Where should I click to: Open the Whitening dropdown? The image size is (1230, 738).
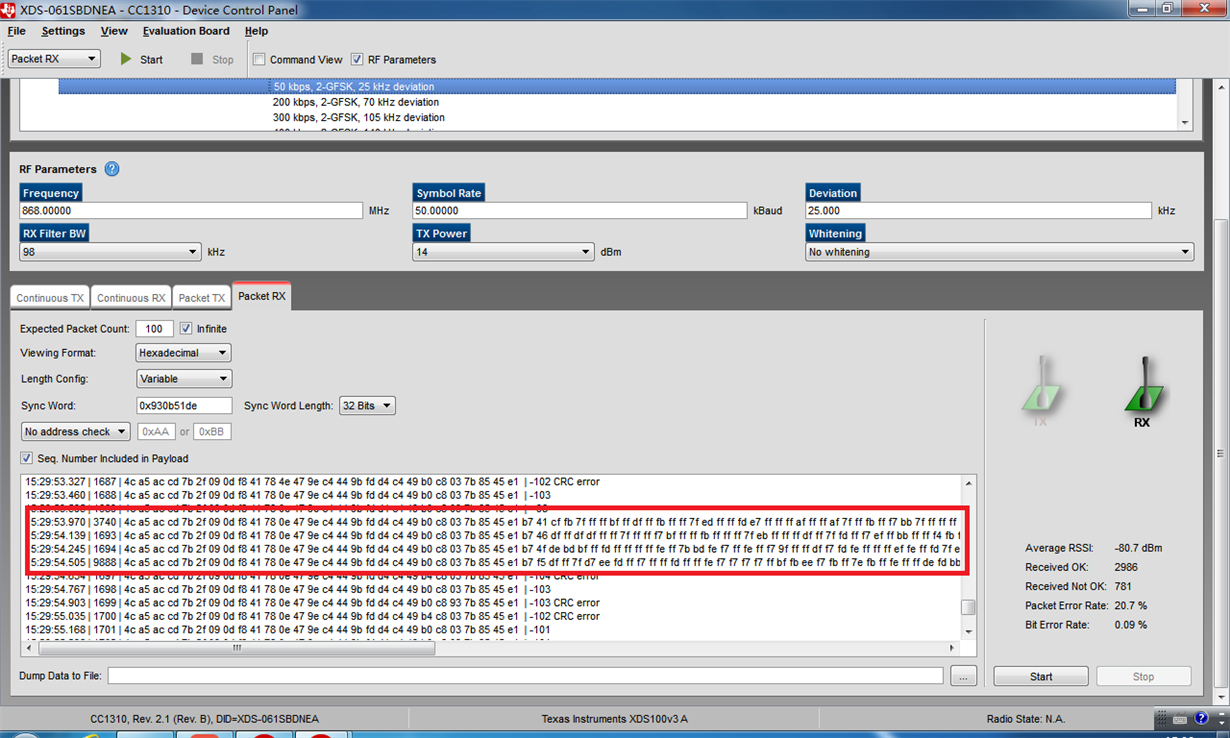click(999, 252)
